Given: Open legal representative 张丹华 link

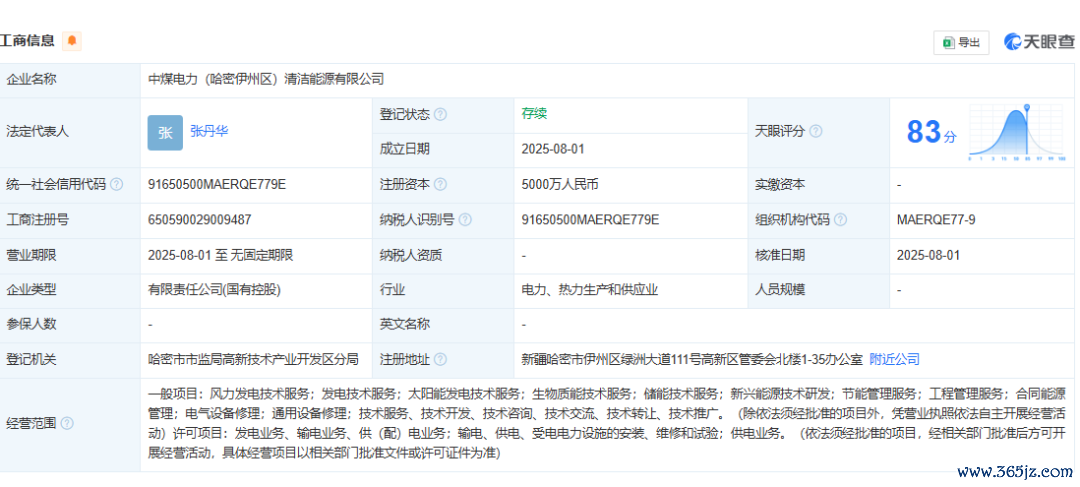Looking at the screenshot, I should (209, 132).
